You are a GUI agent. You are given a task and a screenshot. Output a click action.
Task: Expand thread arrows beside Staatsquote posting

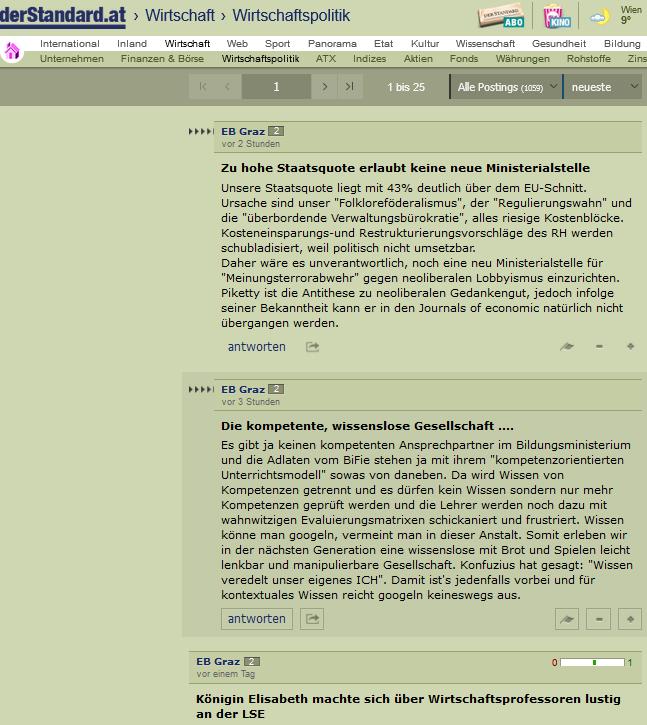tap(201, 132)
